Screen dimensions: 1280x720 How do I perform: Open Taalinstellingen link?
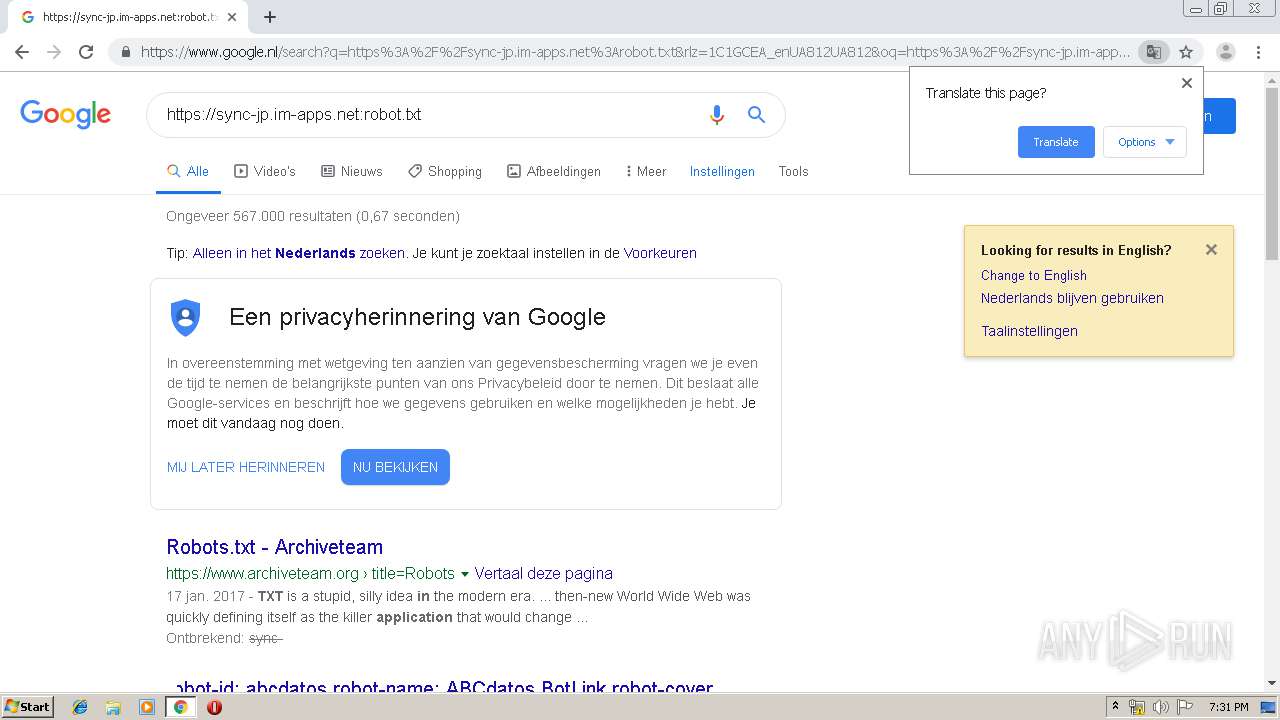click(1029, 331)
